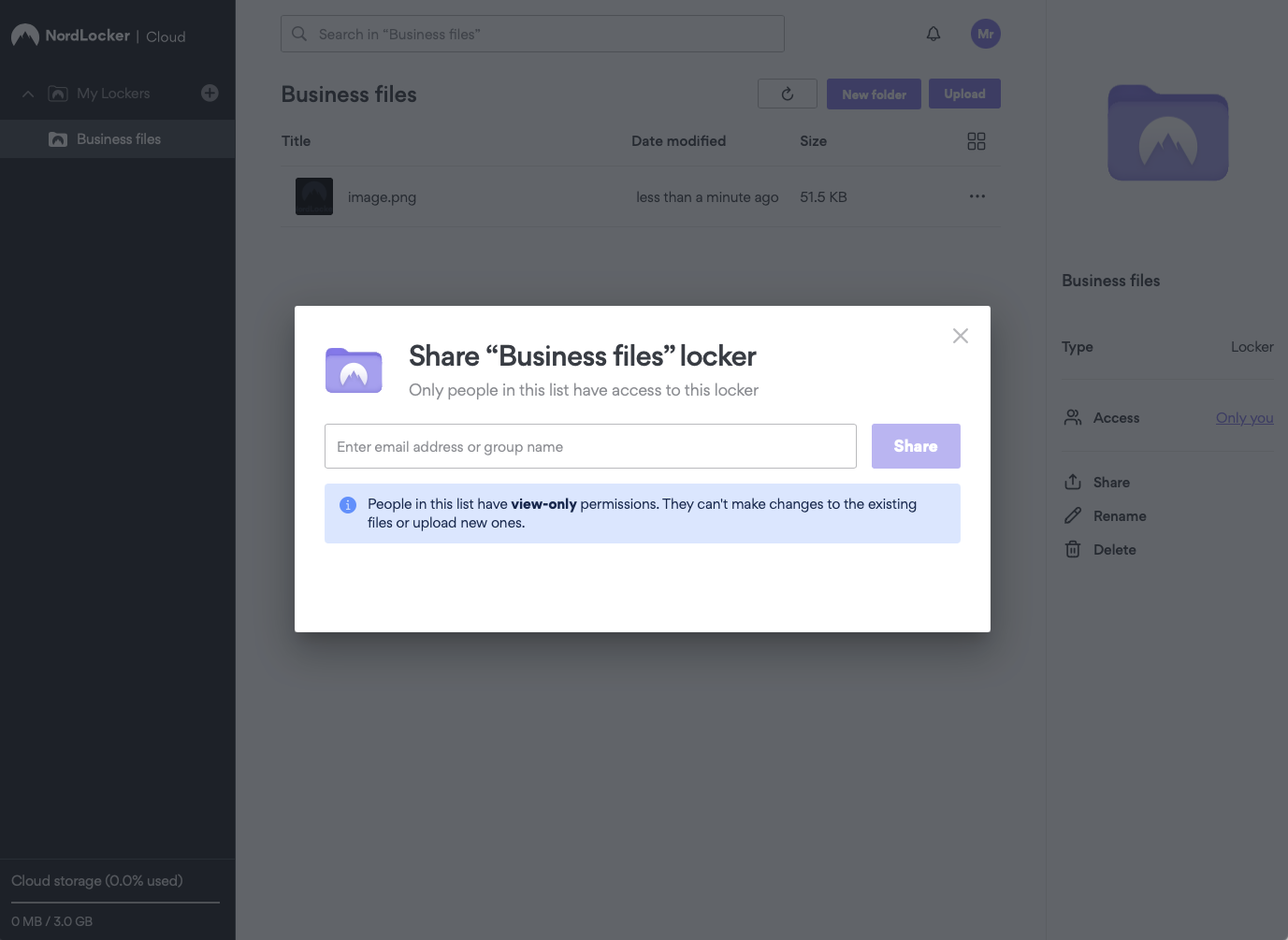The image size is (1288, 940).
Task: Click Delete in the details panel
Action: (1114, 550)
